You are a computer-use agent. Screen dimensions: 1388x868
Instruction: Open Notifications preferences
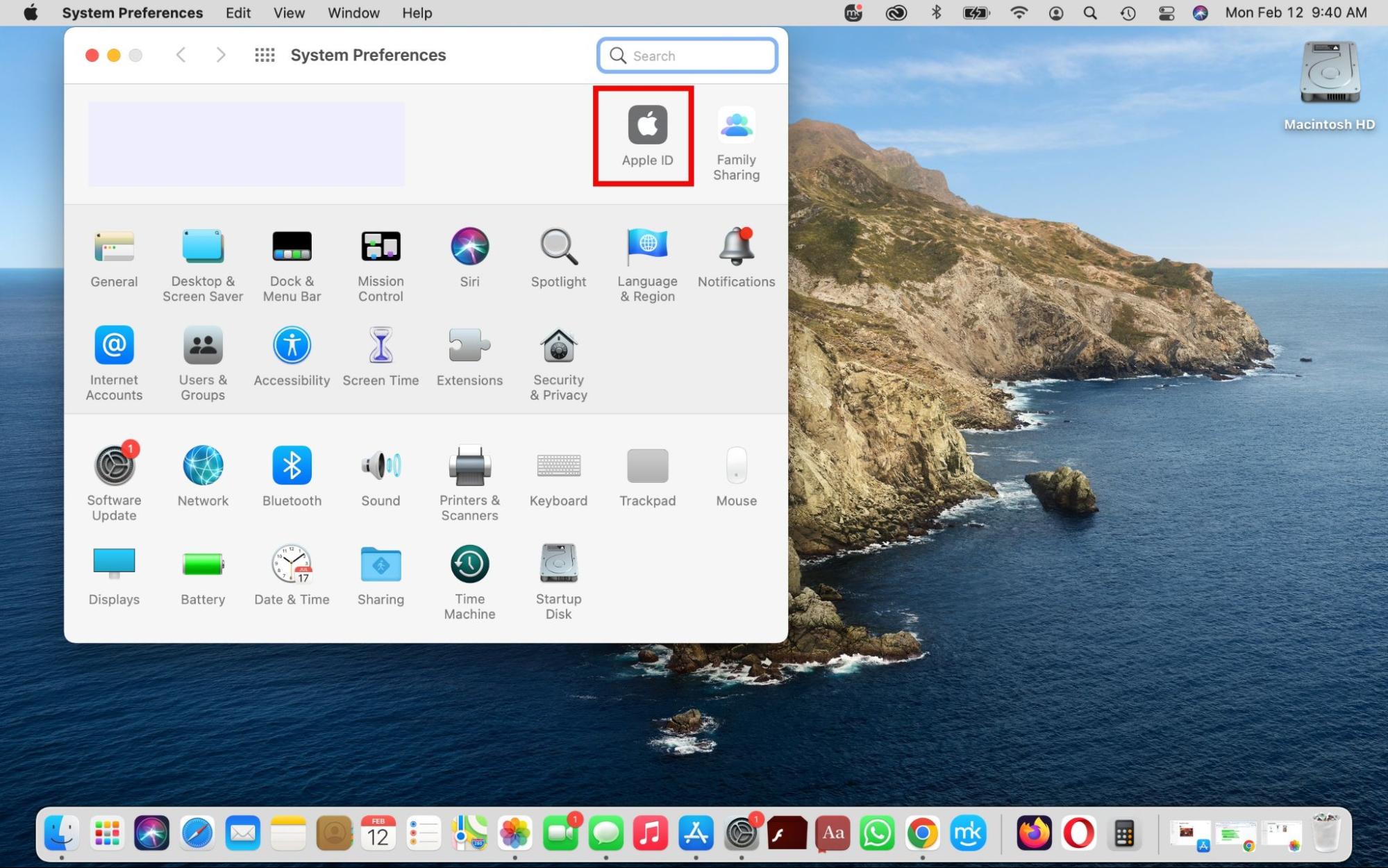tap(736, 258)
